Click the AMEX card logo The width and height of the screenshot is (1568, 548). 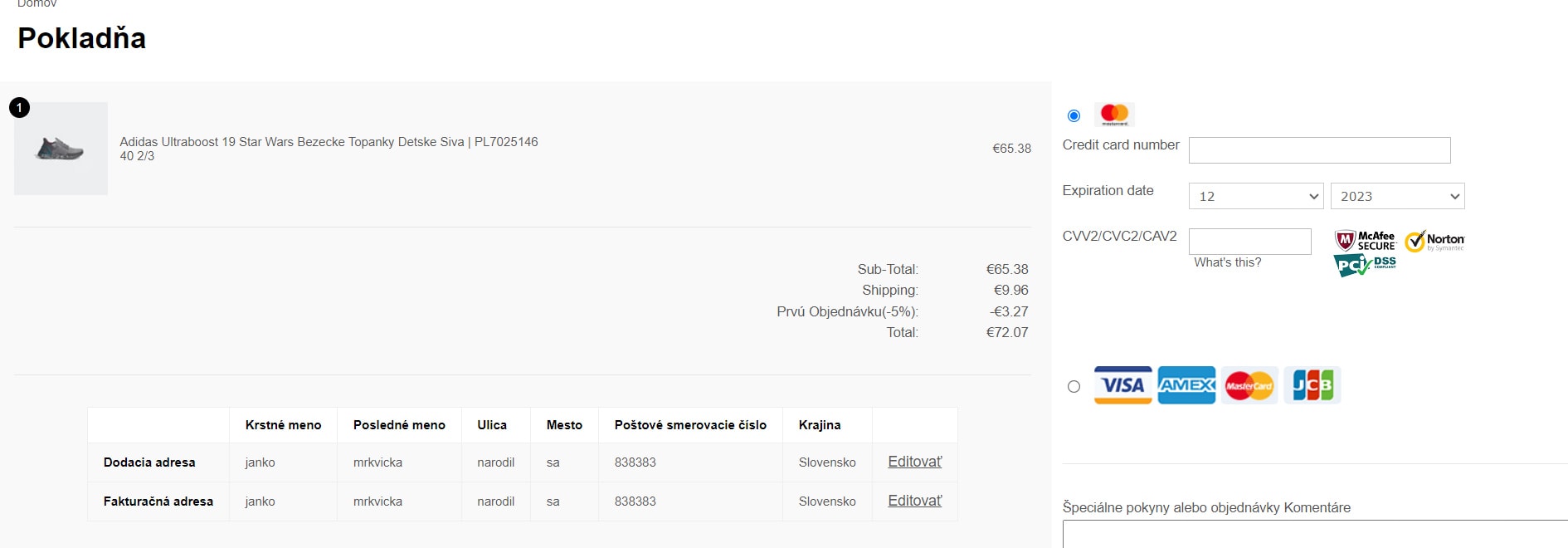[1186, 385]
